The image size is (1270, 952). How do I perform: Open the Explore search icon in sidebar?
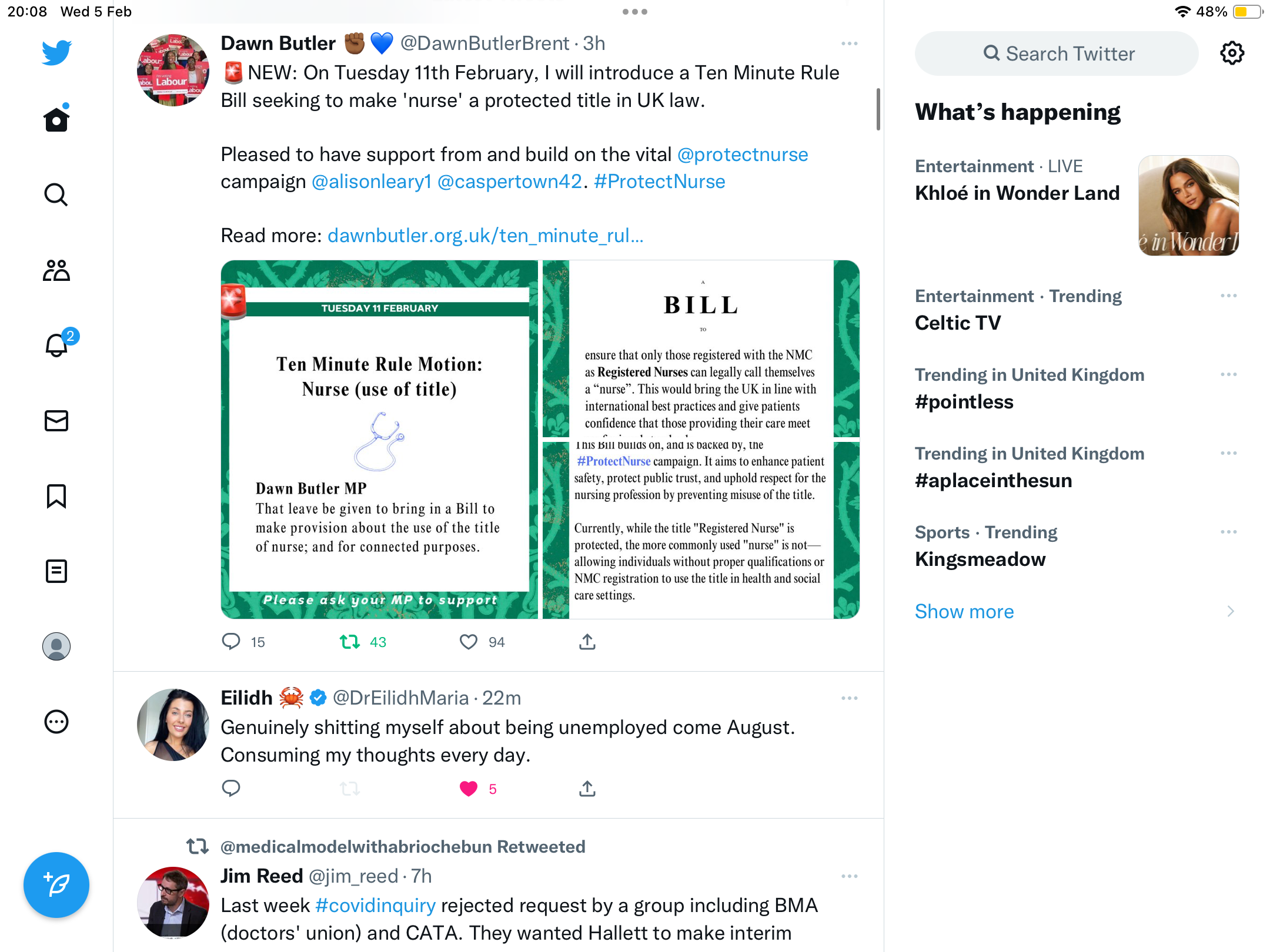pos(56,195)
